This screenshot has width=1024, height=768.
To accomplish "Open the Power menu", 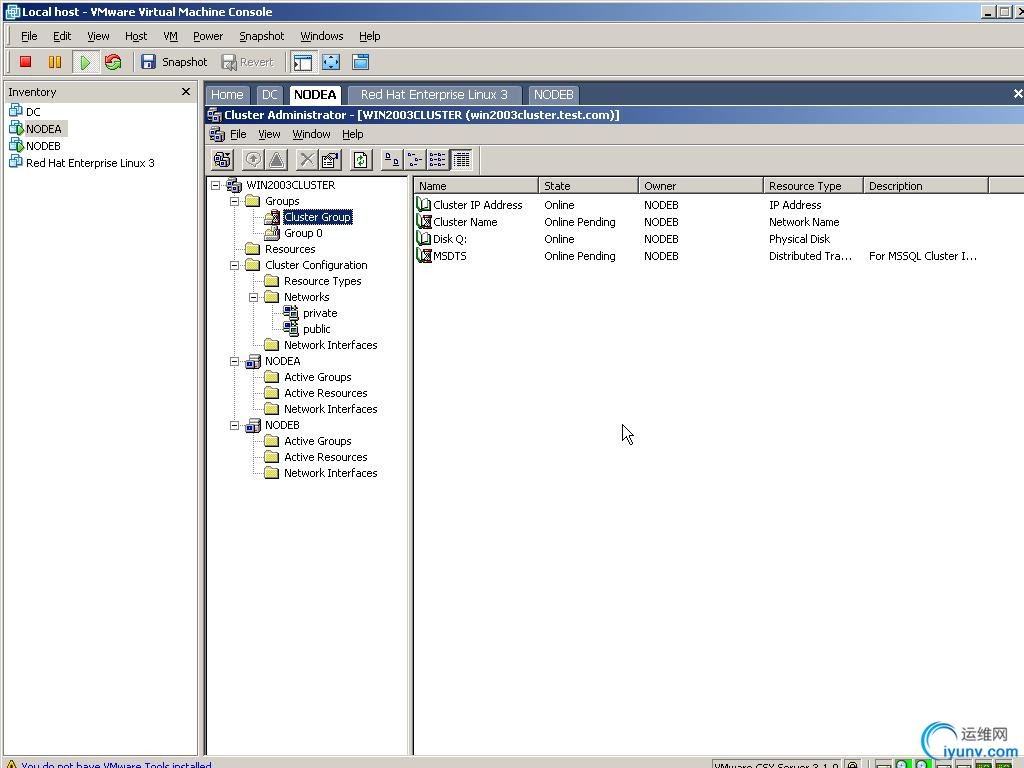I will point(208,36).
